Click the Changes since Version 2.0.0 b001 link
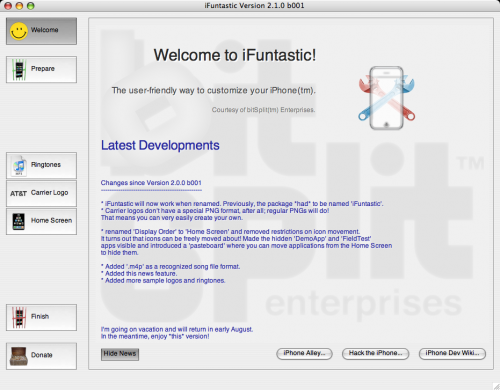This screenshot has width=500, height=390. (151, 183)
